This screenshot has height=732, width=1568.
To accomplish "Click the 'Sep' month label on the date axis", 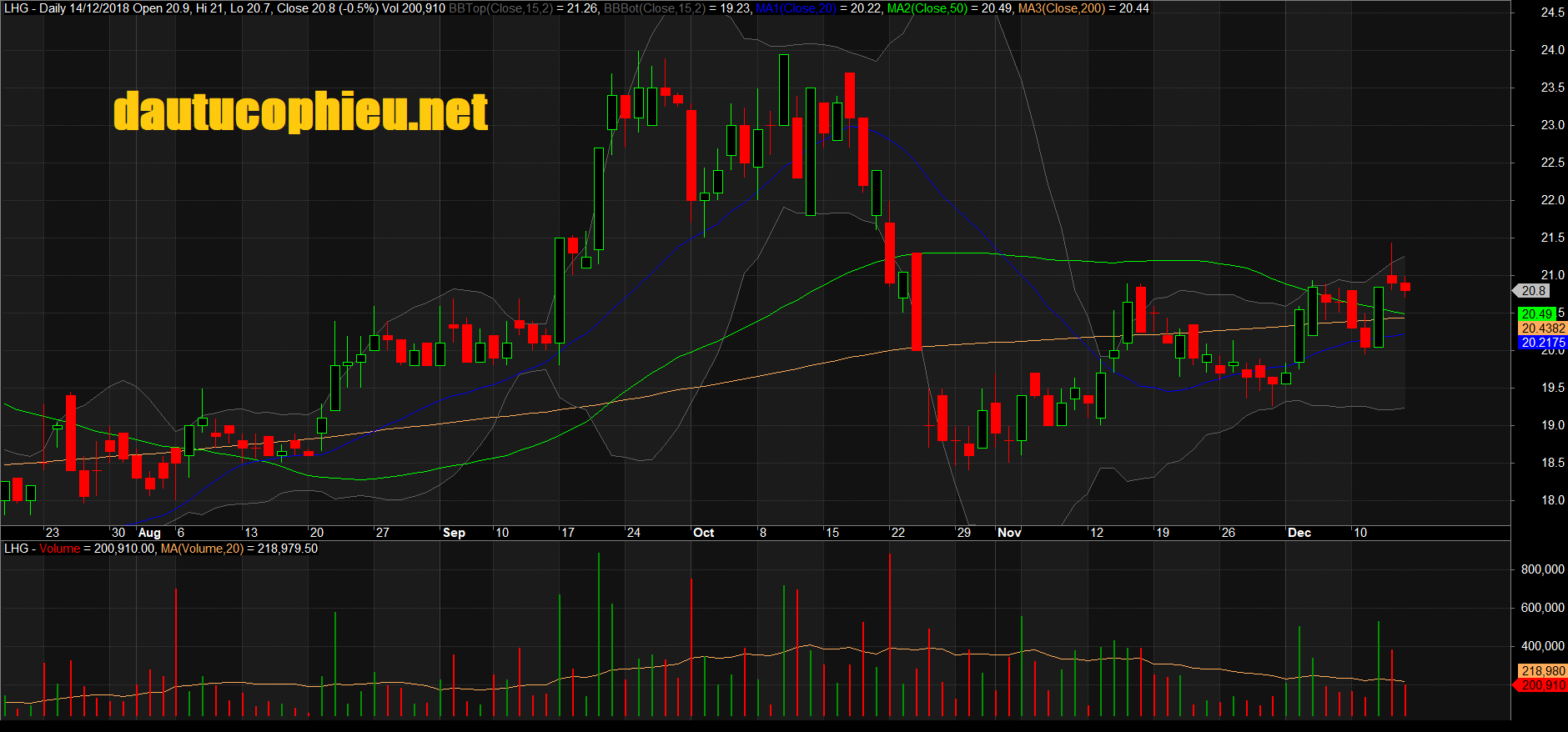I will [454, 533].
